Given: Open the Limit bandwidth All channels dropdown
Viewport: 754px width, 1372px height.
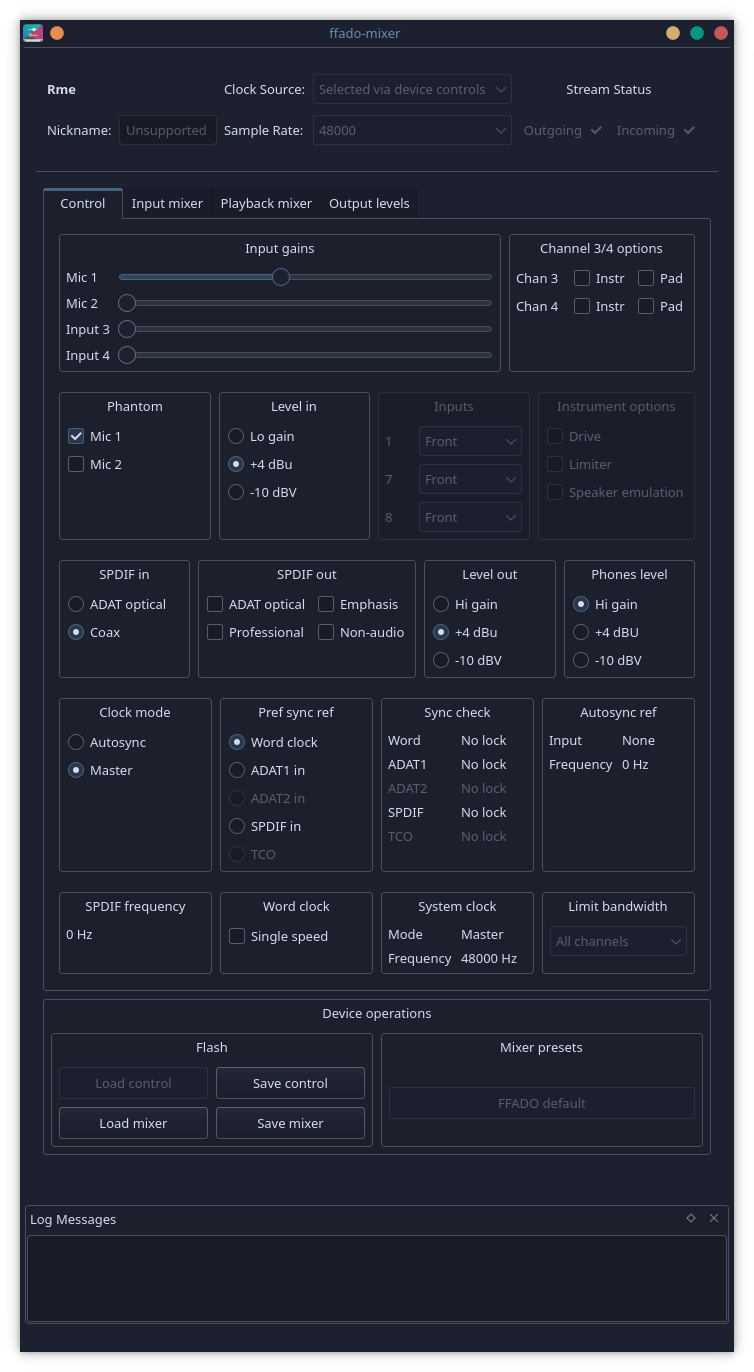Looking at the screenshot, I should tap(618, 941).
